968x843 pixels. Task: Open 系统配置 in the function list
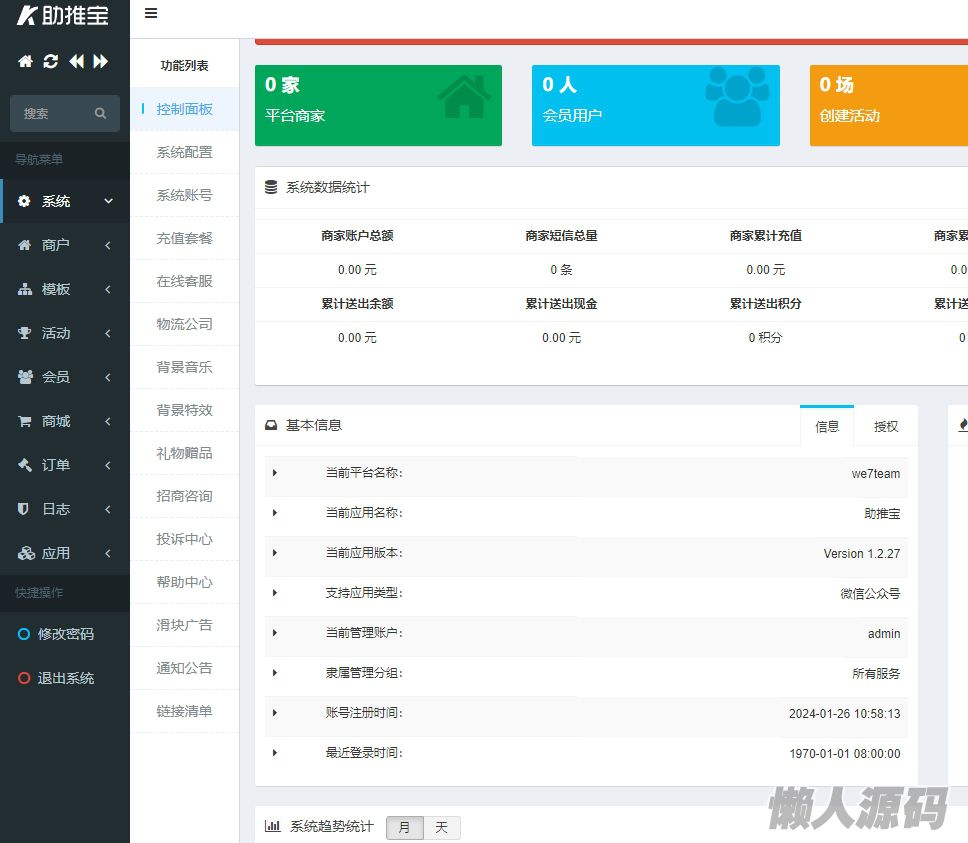point(184,152)
